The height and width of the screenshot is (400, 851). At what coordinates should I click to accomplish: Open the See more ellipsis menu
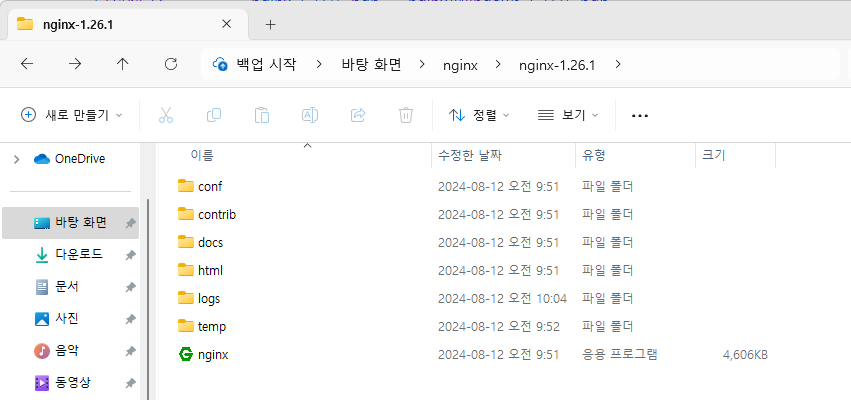[x=640, y=116]
